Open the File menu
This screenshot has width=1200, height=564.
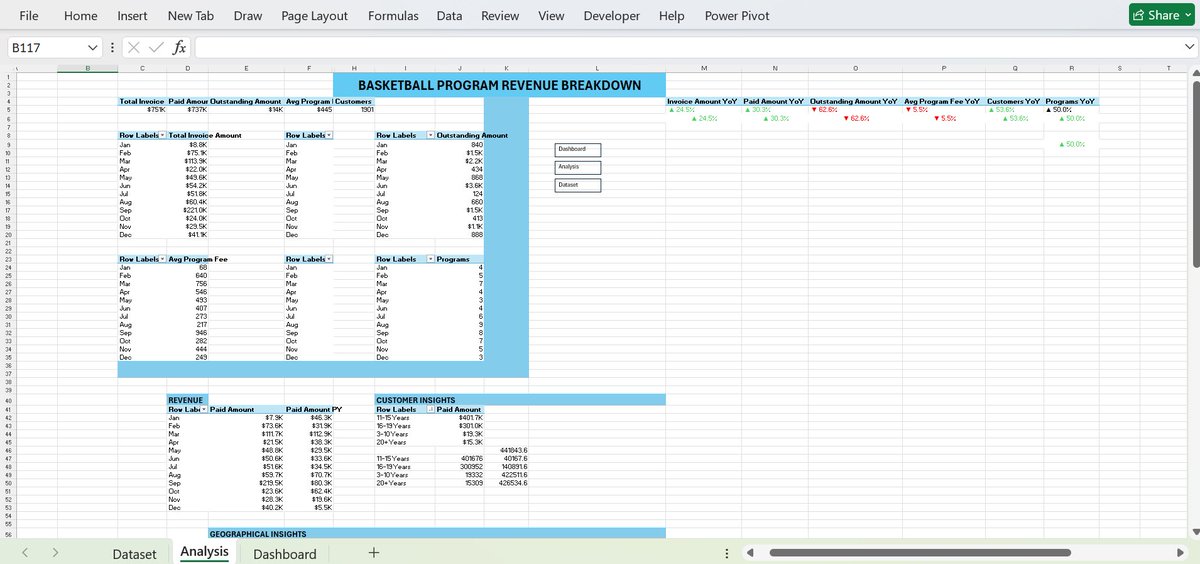pos(29,15)
